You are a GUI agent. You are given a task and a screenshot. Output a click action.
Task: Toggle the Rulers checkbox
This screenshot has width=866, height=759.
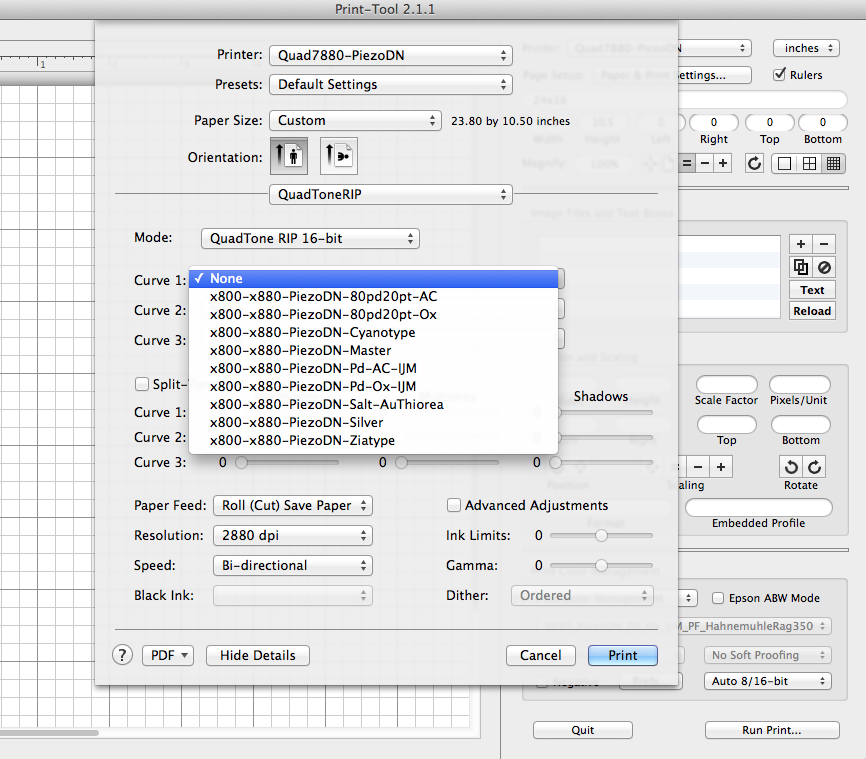(781, 75)
